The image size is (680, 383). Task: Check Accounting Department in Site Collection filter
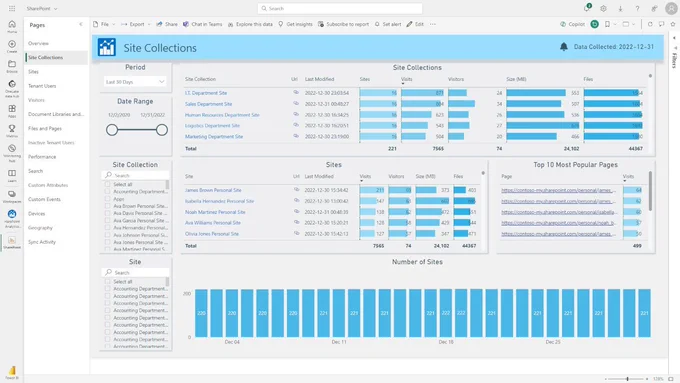point(108,191)
